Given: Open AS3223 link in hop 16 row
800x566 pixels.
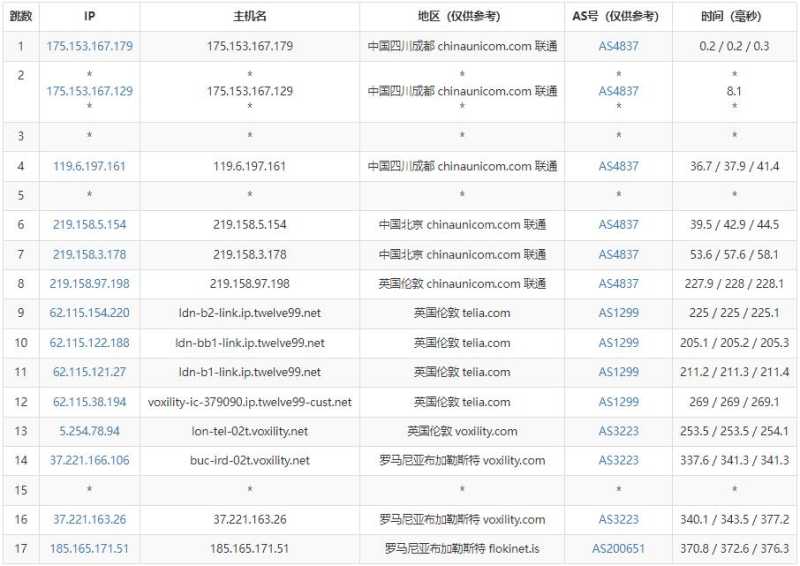Looking at the screenshot, I should 618,519.
